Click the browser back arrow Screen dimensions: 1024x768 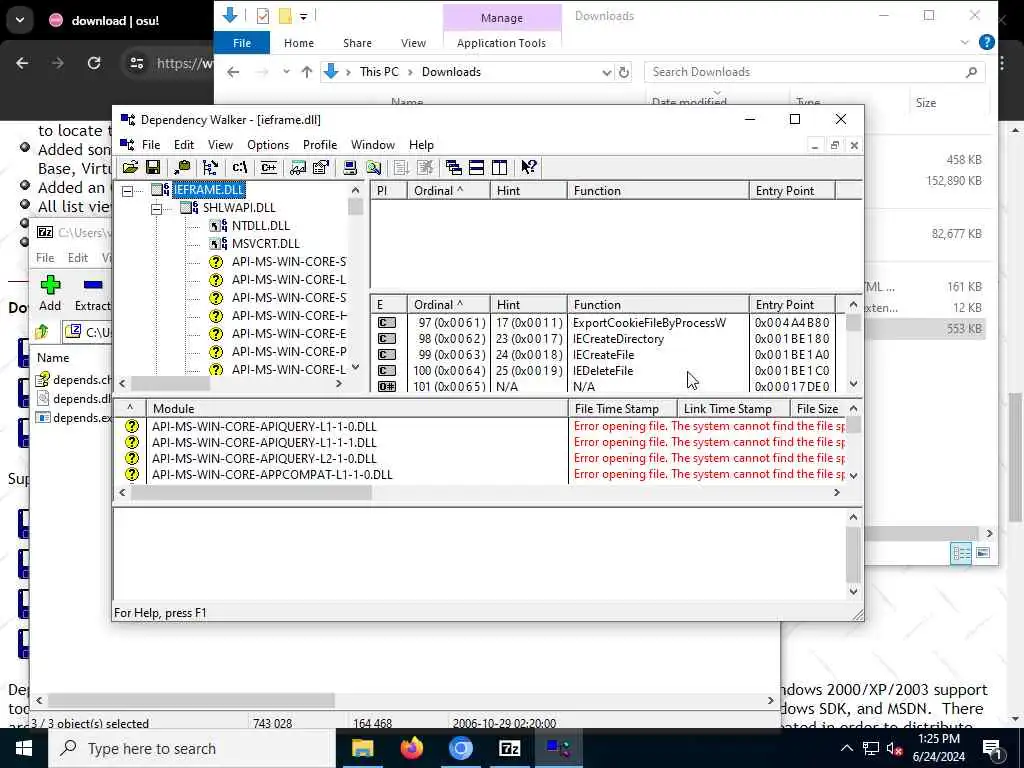point(22,63)
